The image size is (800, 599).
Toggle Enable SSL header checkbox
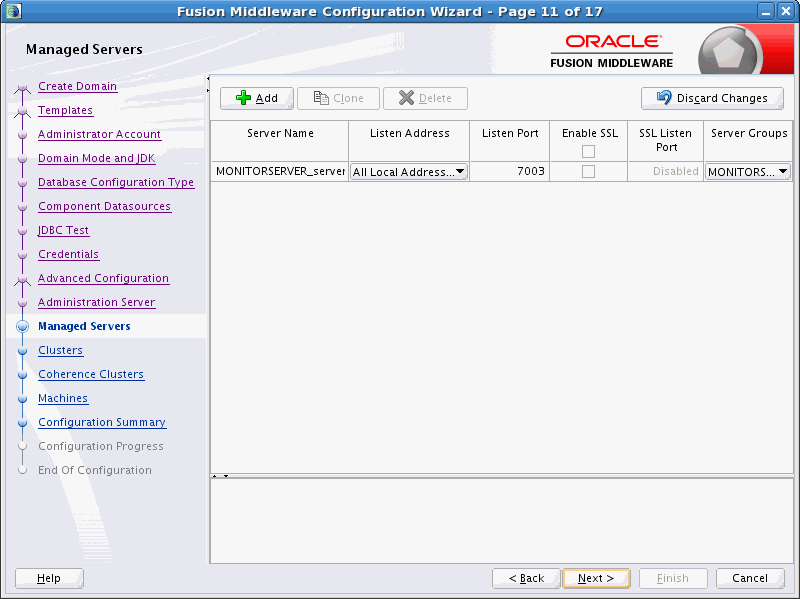[x=588, y=152]
